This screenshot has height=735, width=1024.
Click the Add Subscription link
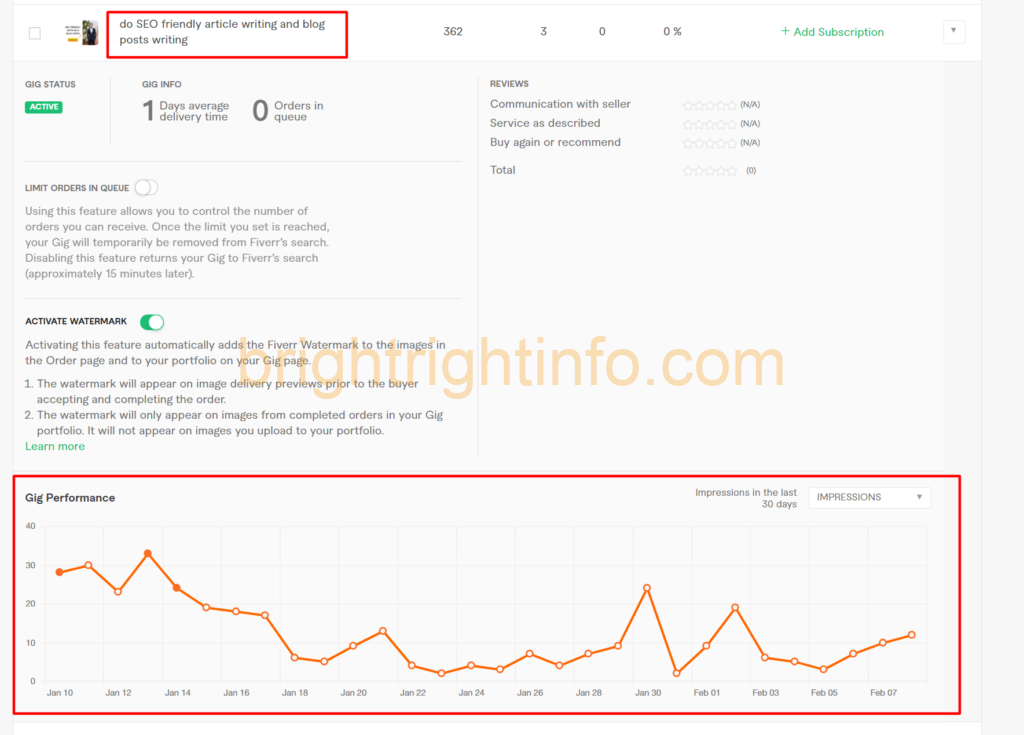click(832, 32)
